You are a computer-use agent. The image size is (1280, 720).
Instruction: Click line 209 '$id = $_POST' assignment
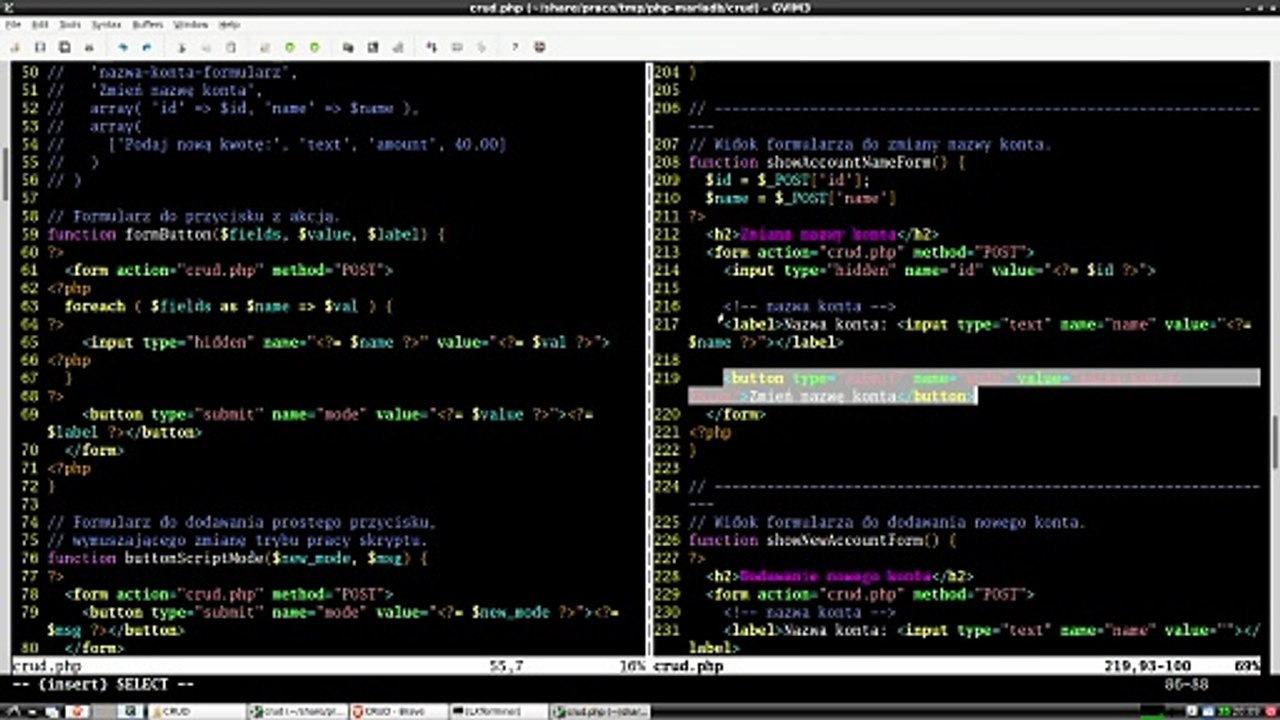click(787, 180)
